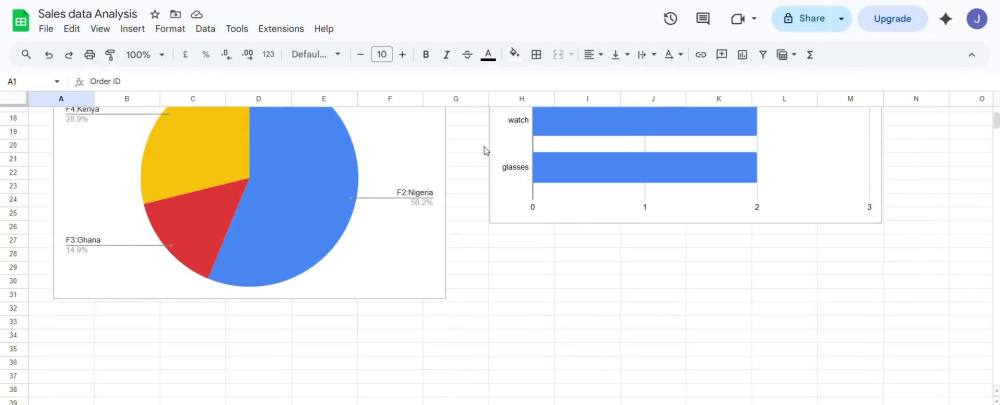Apply strikethrough formatting
The image size is (1000, 405).
467,55
